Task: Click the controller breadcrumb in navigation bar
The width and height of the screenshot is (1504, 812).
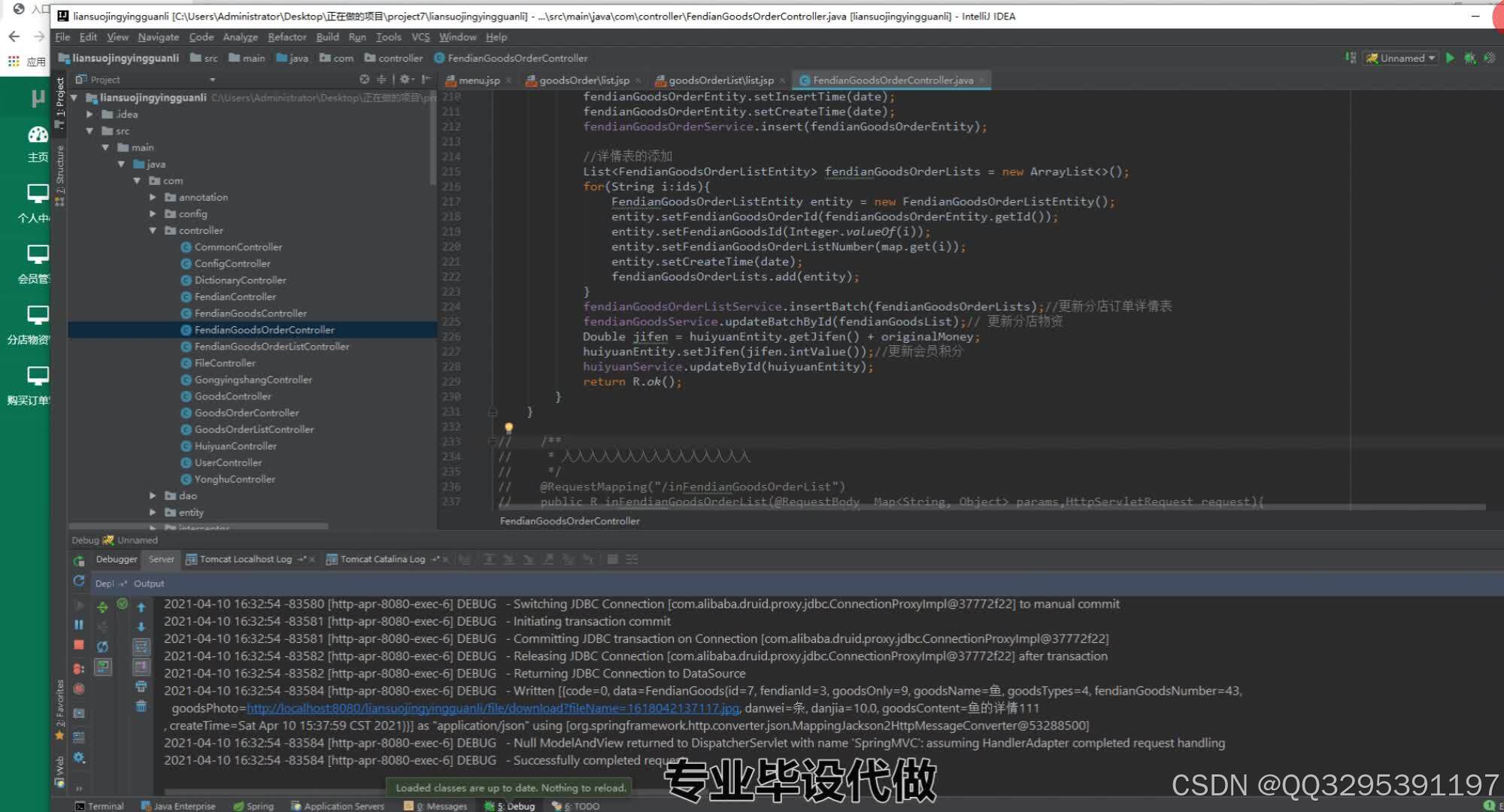Action: [393, 58]
